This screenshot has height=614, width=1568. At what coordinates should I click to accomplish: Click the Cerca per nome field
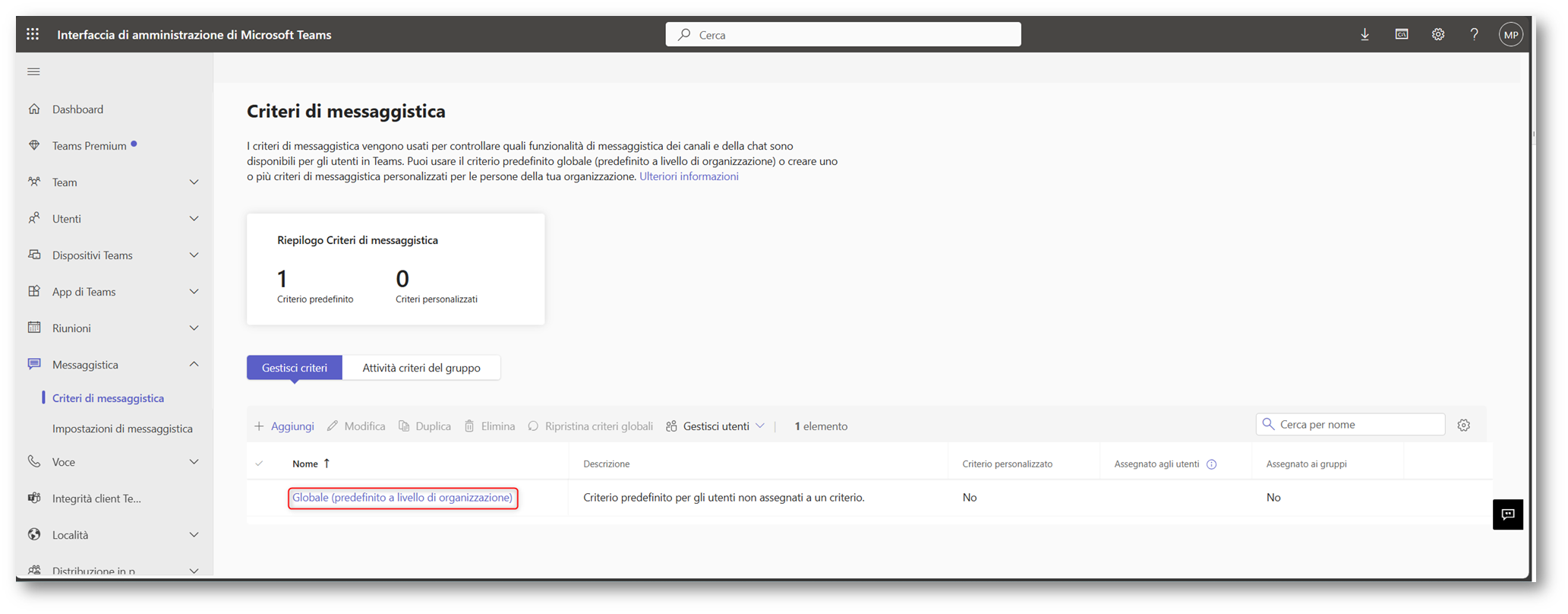1350,424
